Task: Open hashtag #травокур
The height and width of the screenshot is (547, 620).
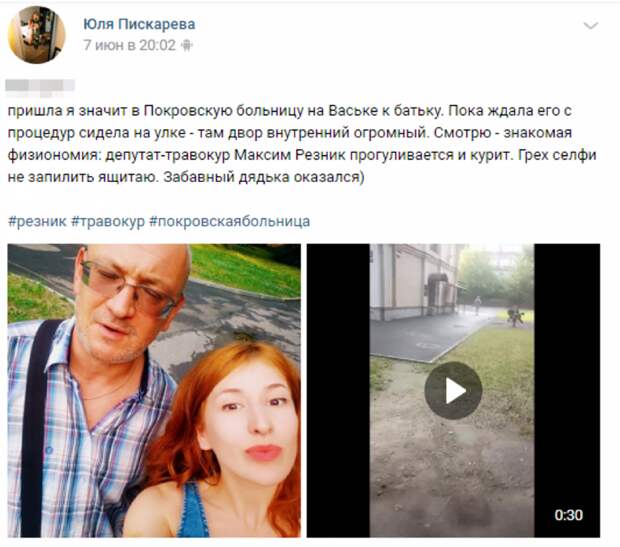Action: [x=108, y=221]
